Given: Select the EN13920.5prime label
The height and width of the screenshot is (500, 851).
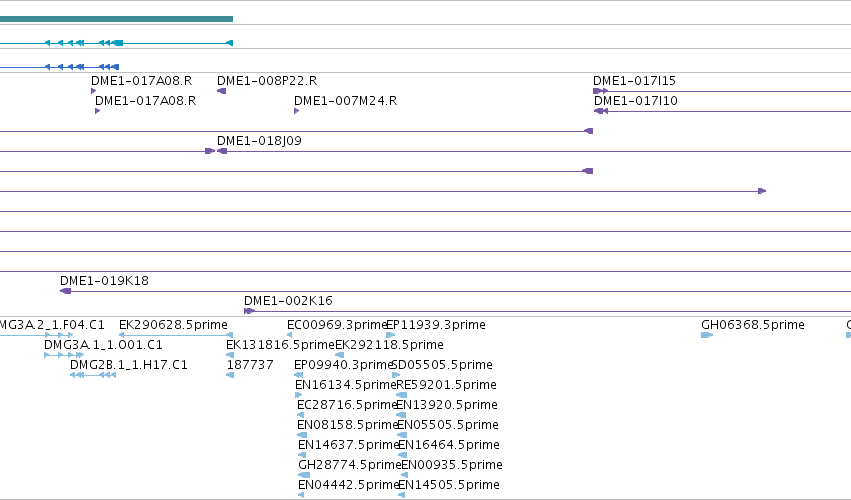Looking at the screenshot, I should pos(447,406).
